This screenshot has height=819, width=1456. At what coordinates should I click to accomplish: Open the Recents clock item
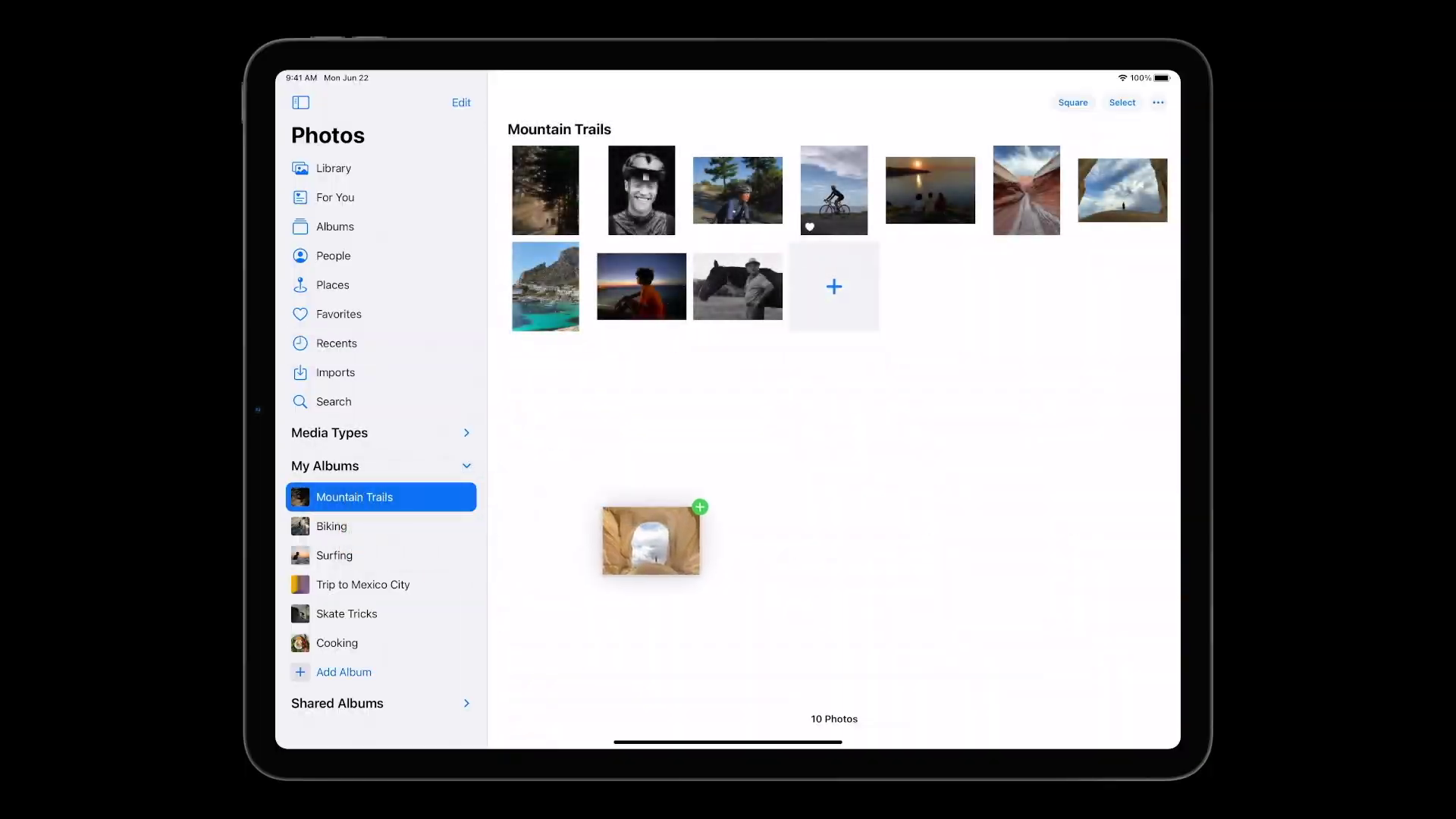click(x=336, y=344)
